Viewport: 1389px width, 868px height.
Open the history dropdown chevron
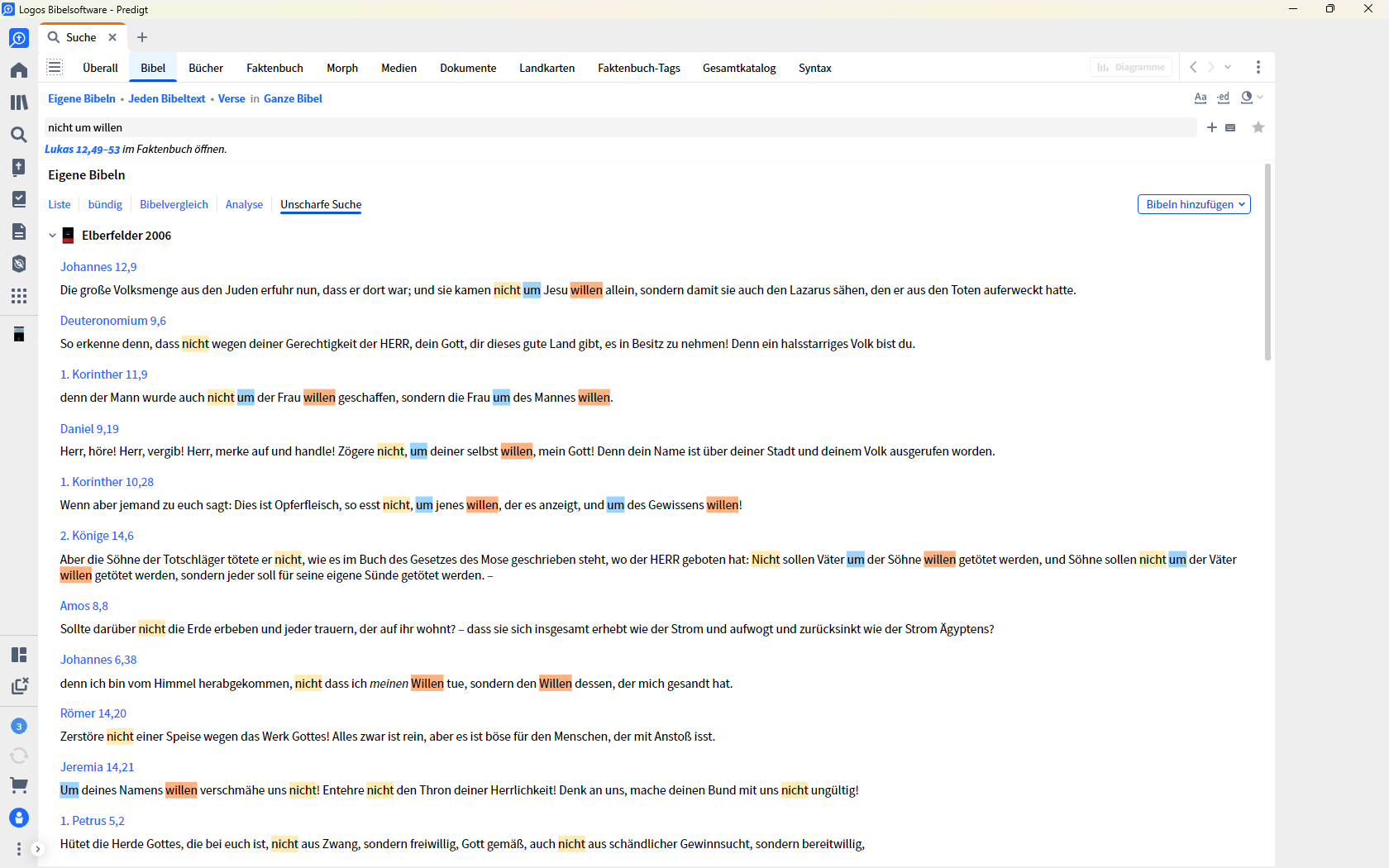[x=1228, y=67]
